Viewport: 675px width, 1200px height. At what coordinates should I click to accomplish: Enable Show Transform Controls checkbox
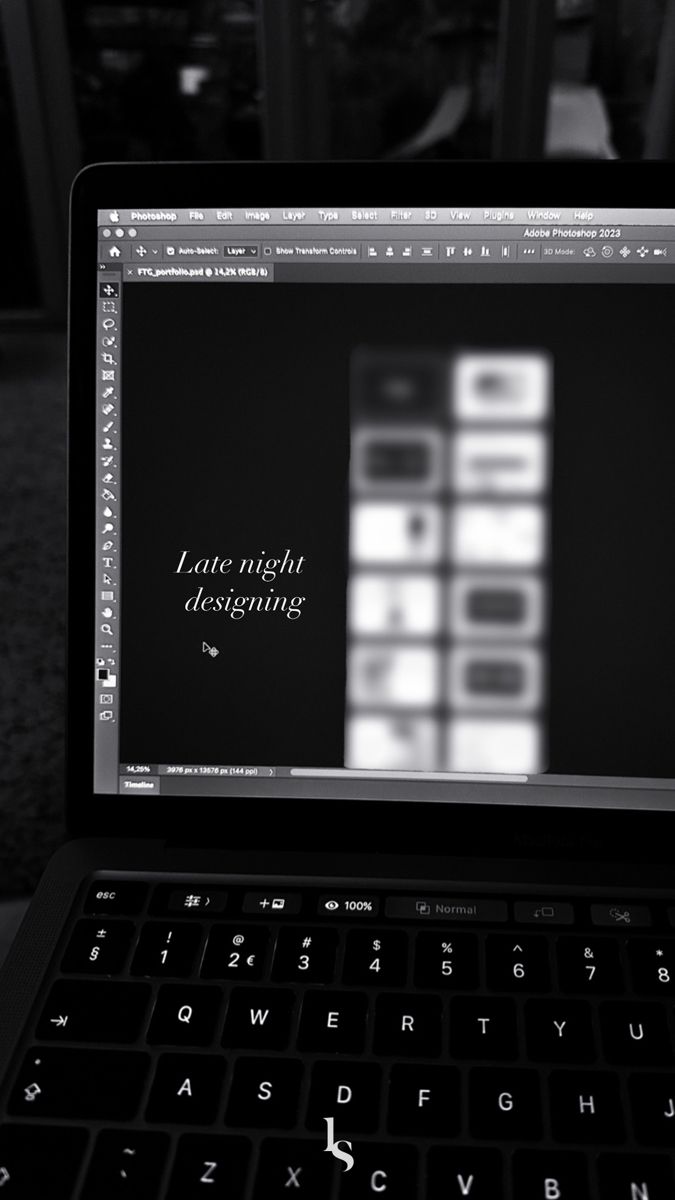(268, 252)
